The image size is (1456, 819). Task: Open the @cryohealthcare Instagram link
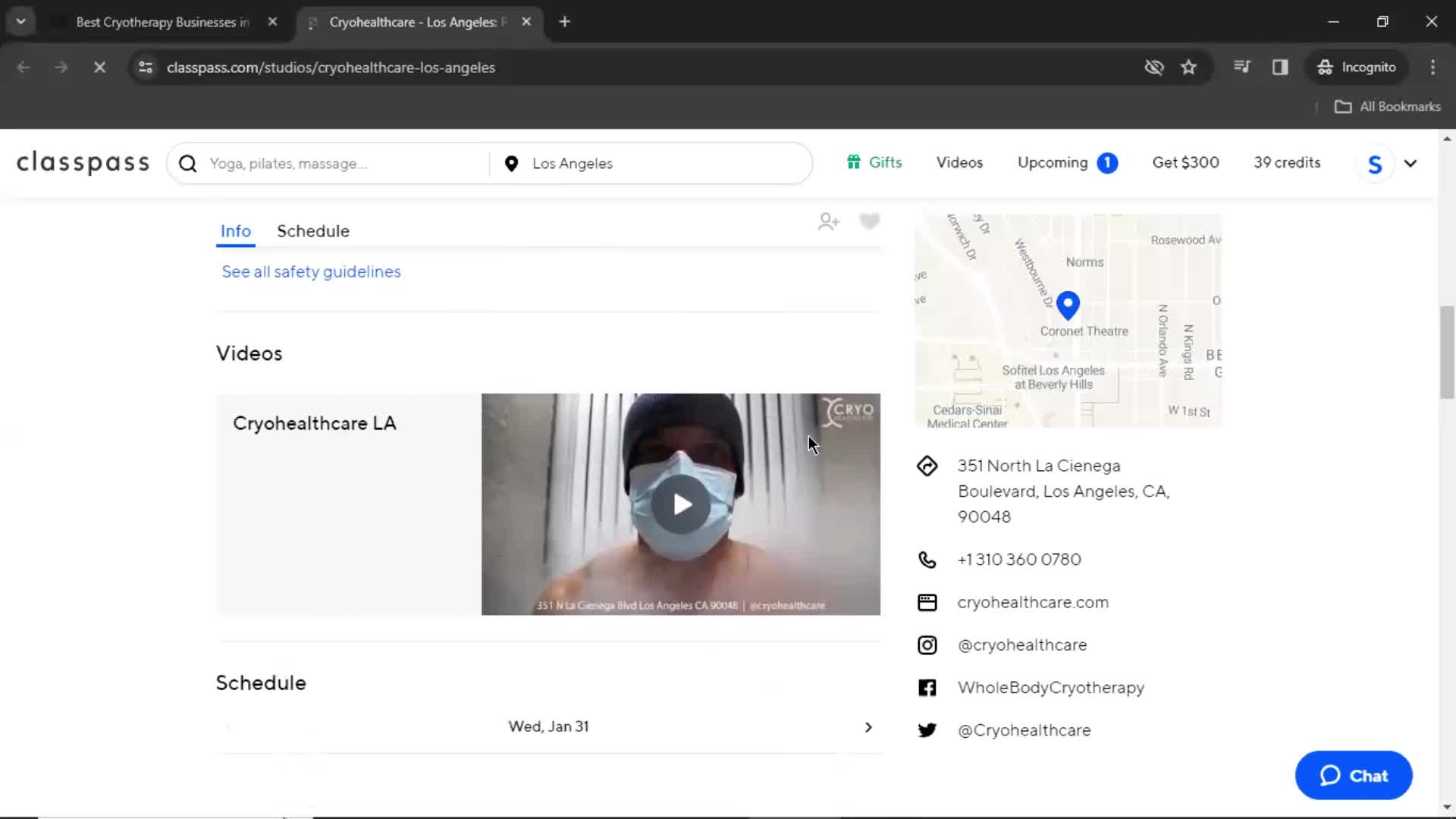click(1022, 645)
